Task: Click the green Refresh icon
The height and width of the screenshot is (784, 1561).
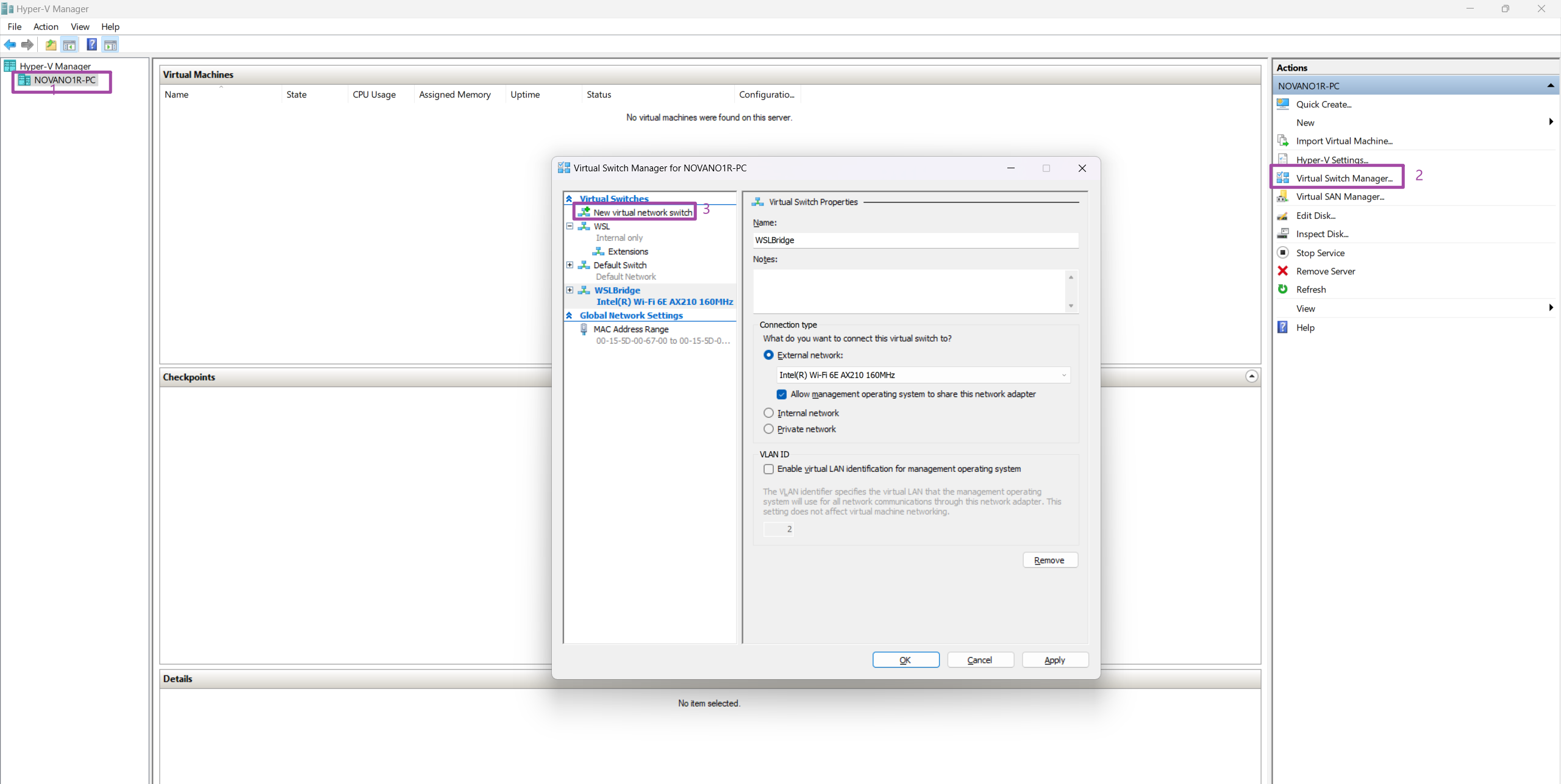Action: [x=1283, y=289]
